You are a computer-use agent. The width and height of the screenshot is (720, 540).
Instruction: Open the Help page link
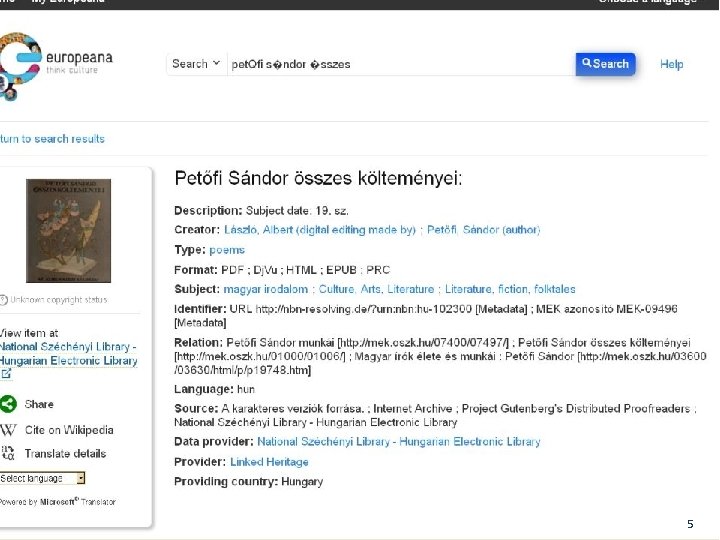click(x=671, y=64)
